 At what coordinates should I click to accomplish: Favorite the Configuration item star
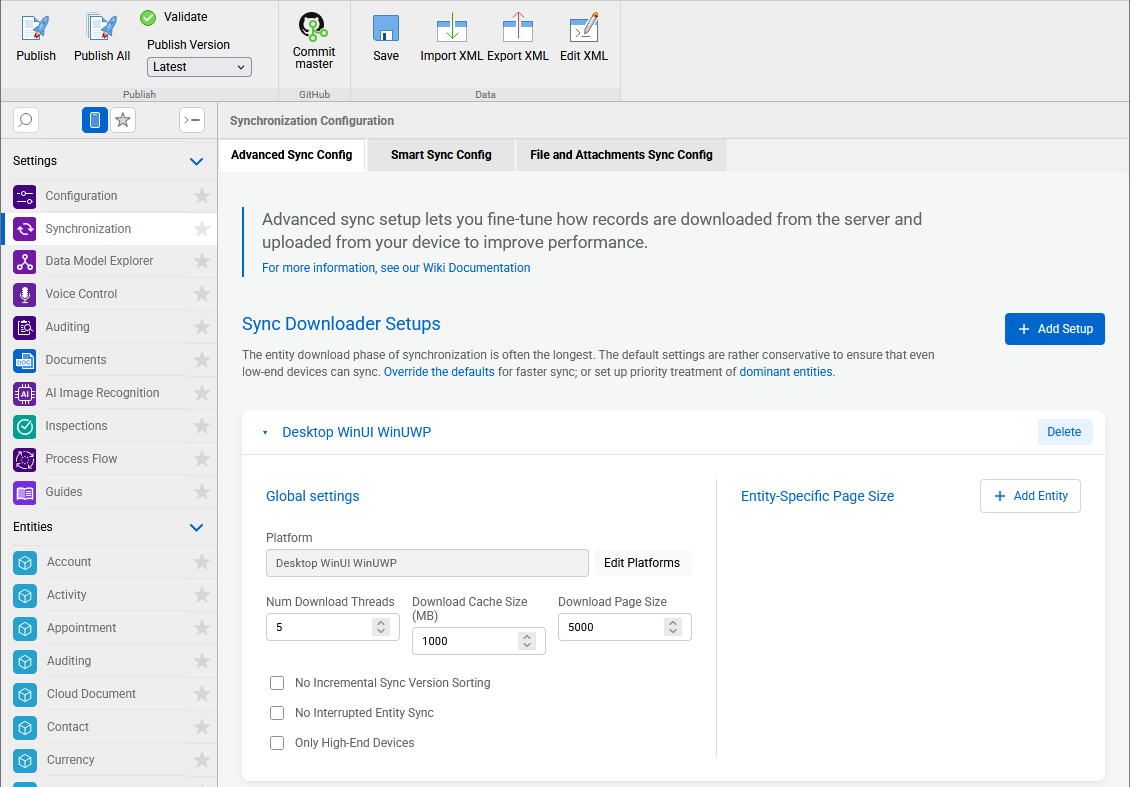pos(202,196)
